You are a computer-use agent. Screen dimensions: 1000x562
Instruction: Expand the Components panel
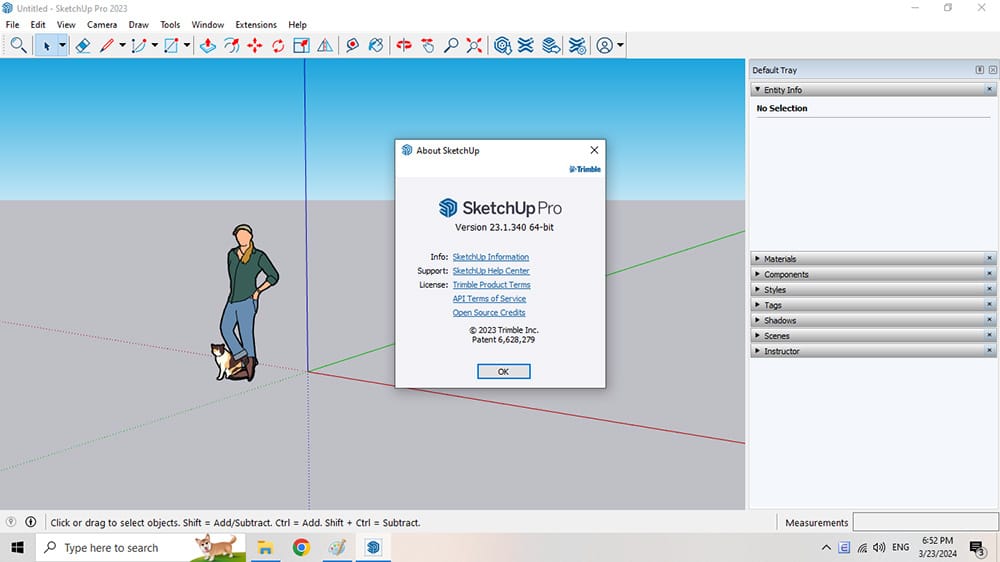(x=758, y=274)
